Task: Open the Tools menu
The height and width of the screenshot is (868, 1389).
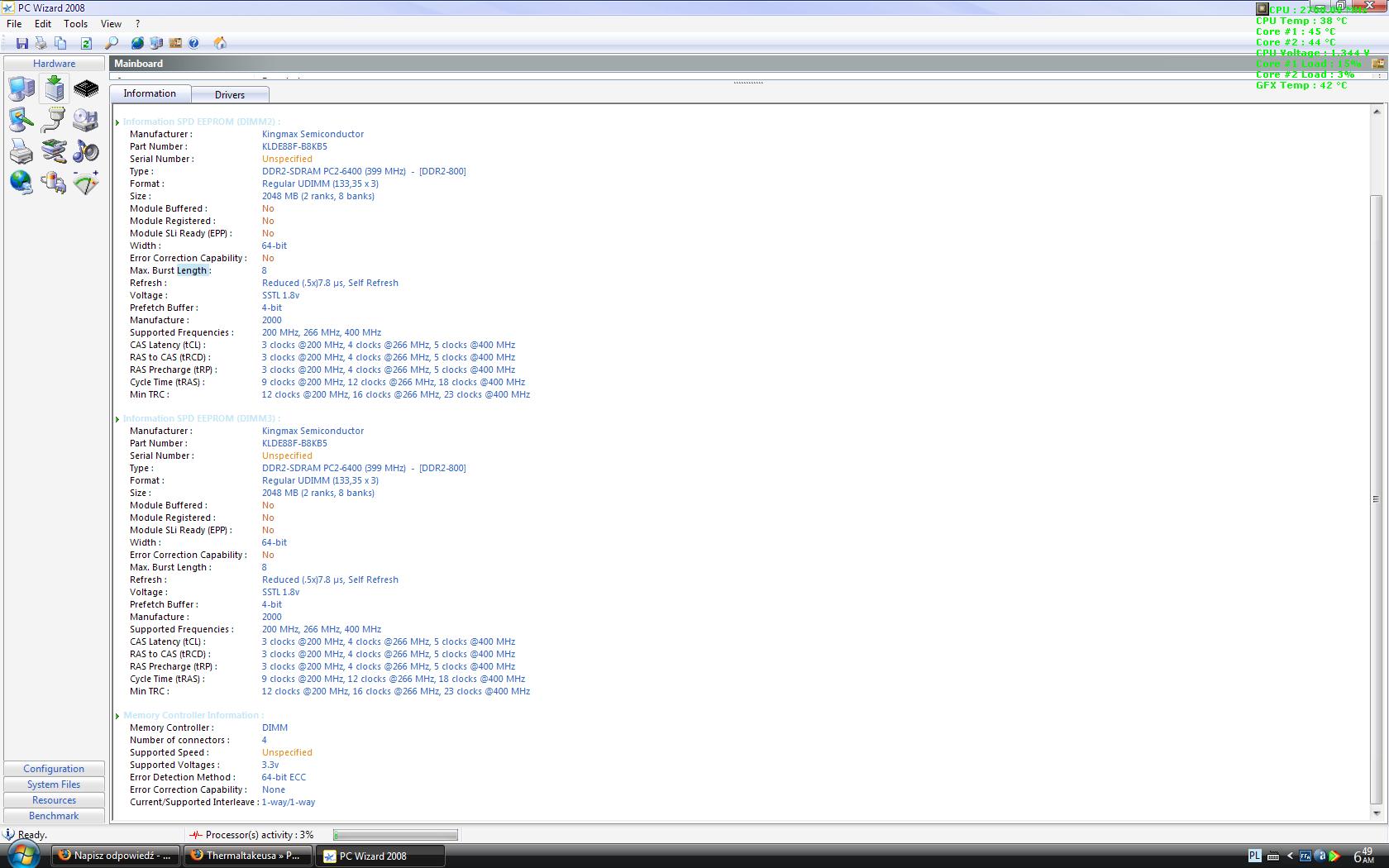Action: tap(76, 24)
